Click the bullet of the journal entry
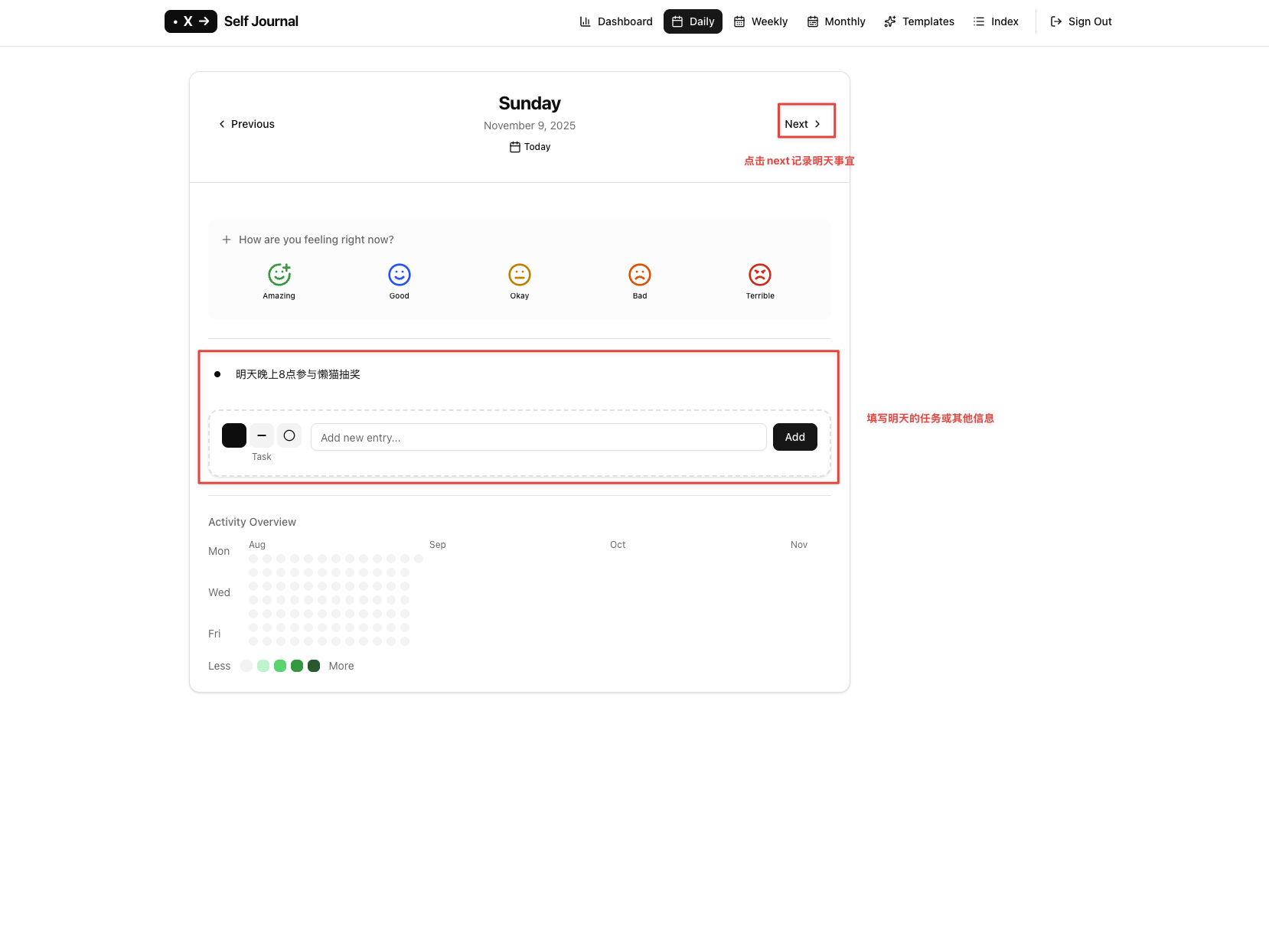Screen dimensions: 1269x952 pyautogui.click(x=217, y=374)
